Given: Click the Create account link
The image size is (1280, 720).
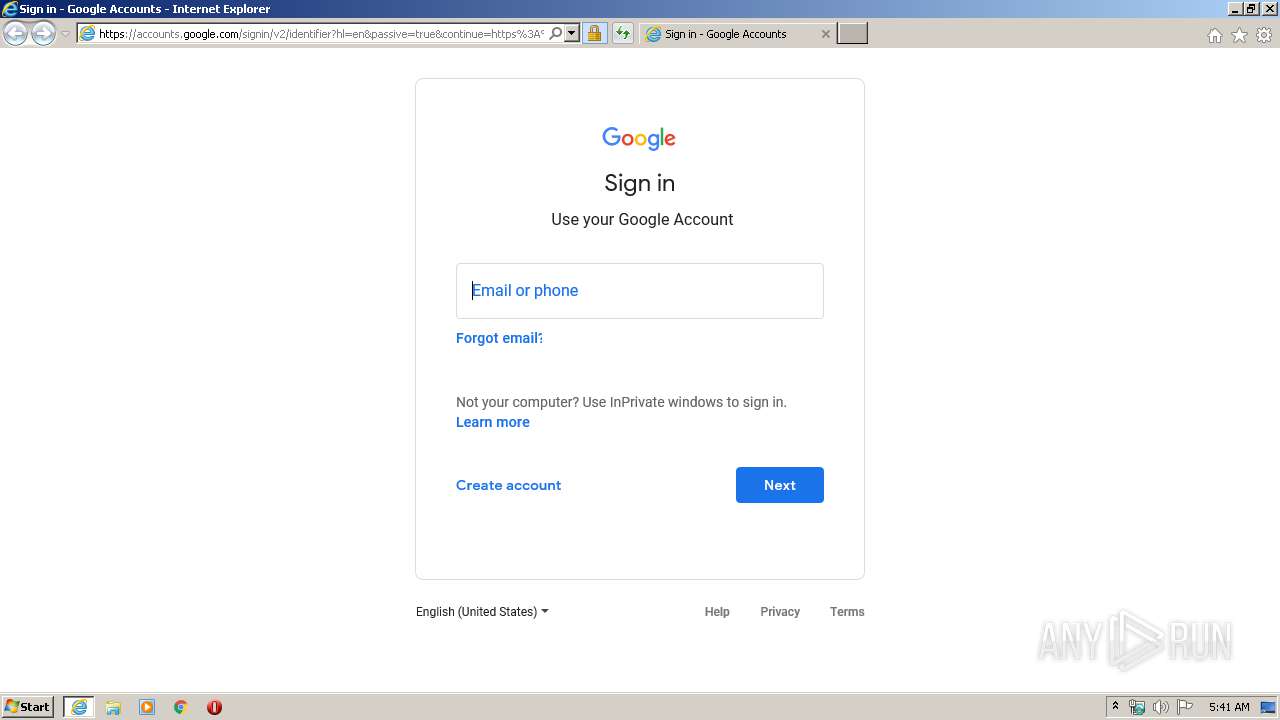Looking at the screenshot, I should coord(508,485).
